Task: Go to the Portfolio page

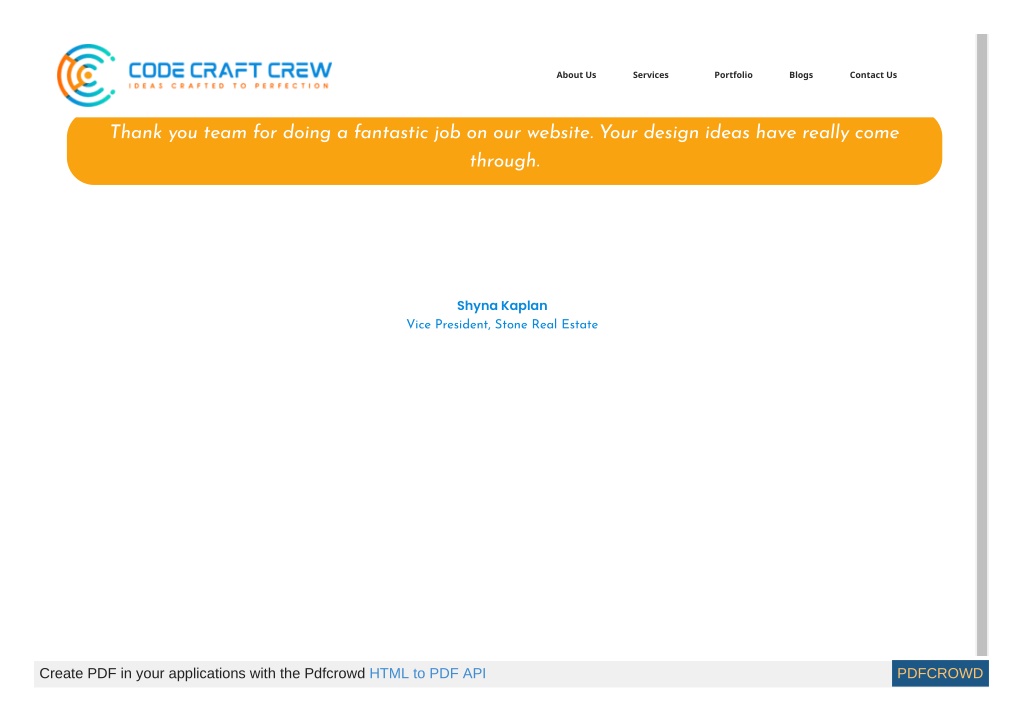Action: (733, 75)
